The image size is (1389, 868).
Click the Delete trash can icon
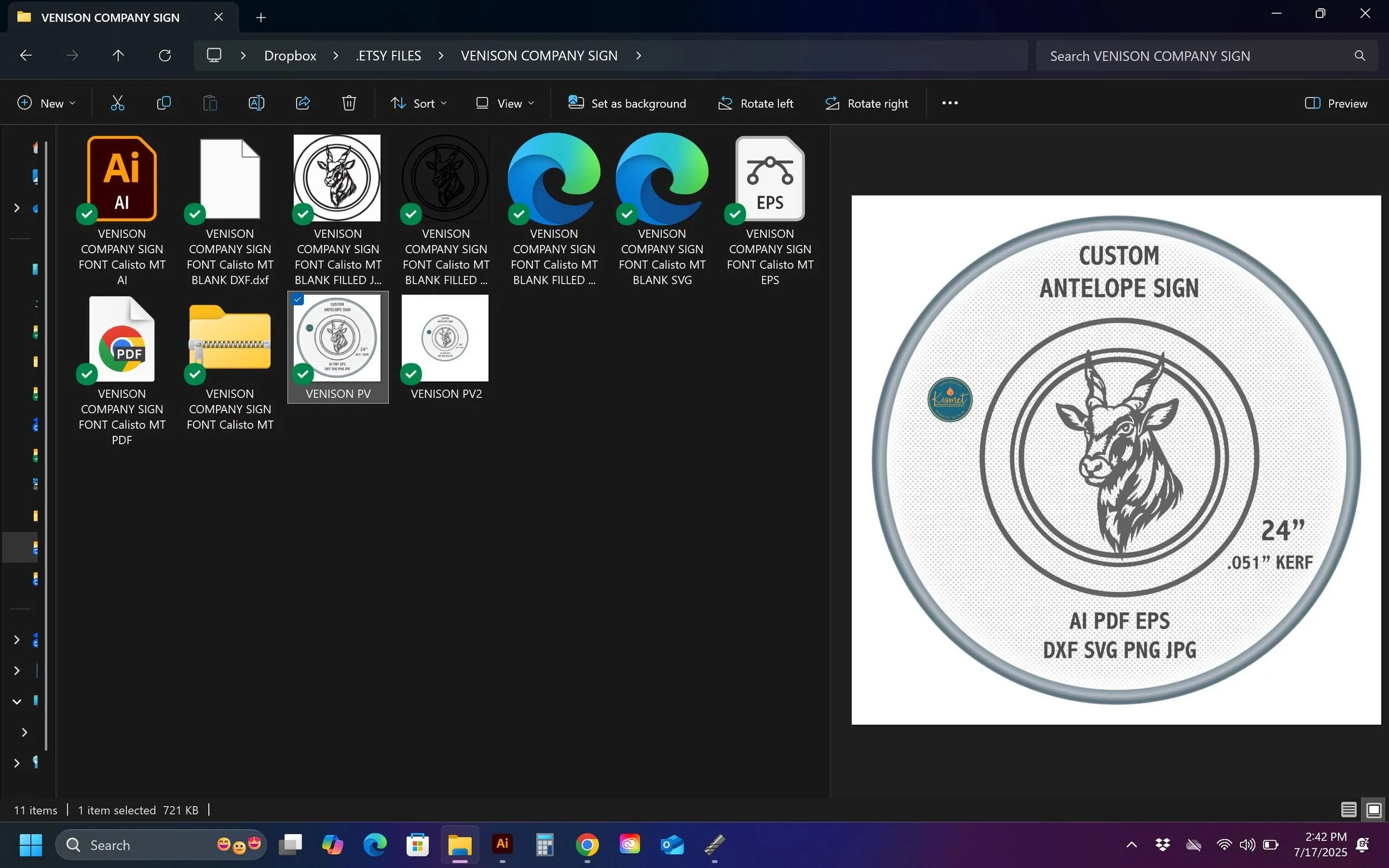(348, 103)
